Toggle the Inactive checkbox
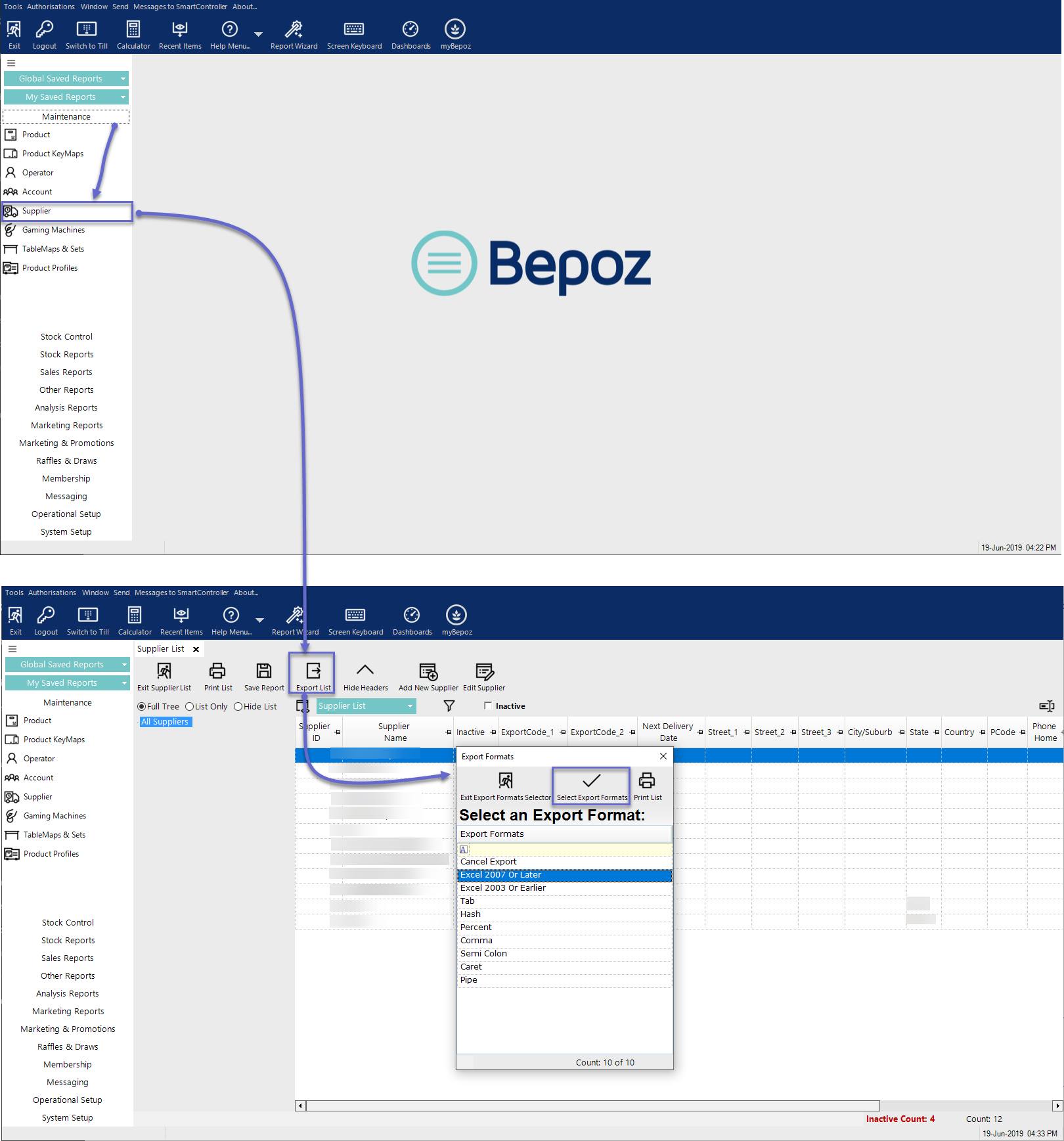Image resolution: width=1064 pixels, height=1141 pixels. pyautogui.click(x=488, y=706)
